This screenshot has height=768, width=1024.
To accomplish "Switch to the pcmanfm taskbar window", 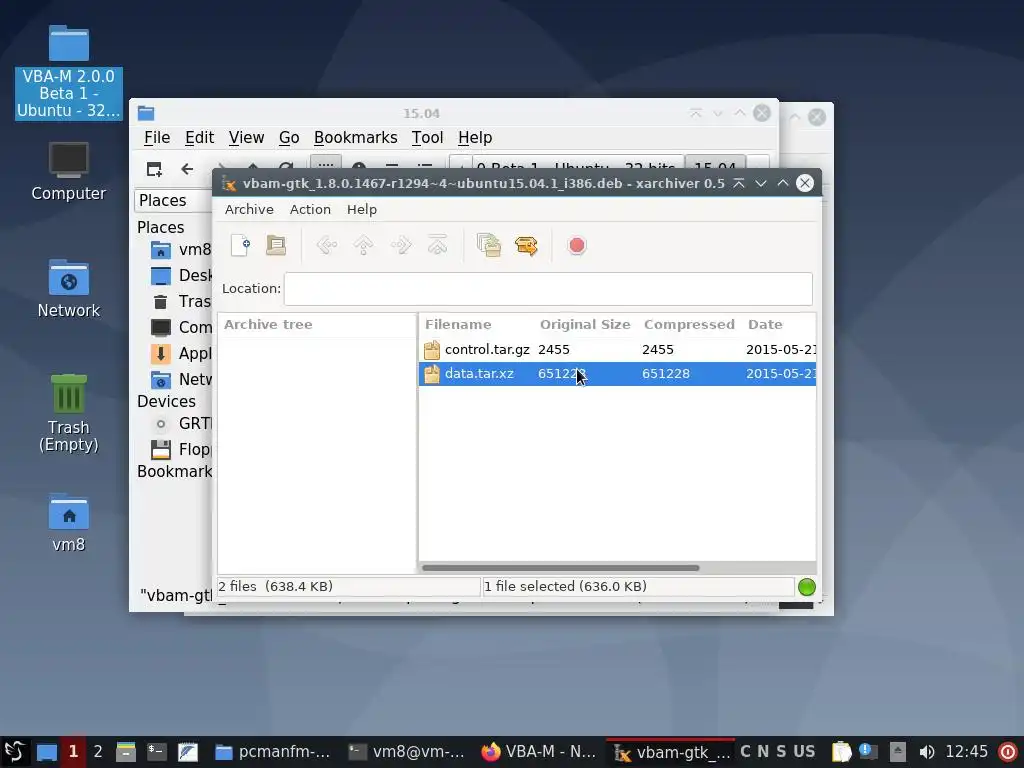I will (274, 752).
